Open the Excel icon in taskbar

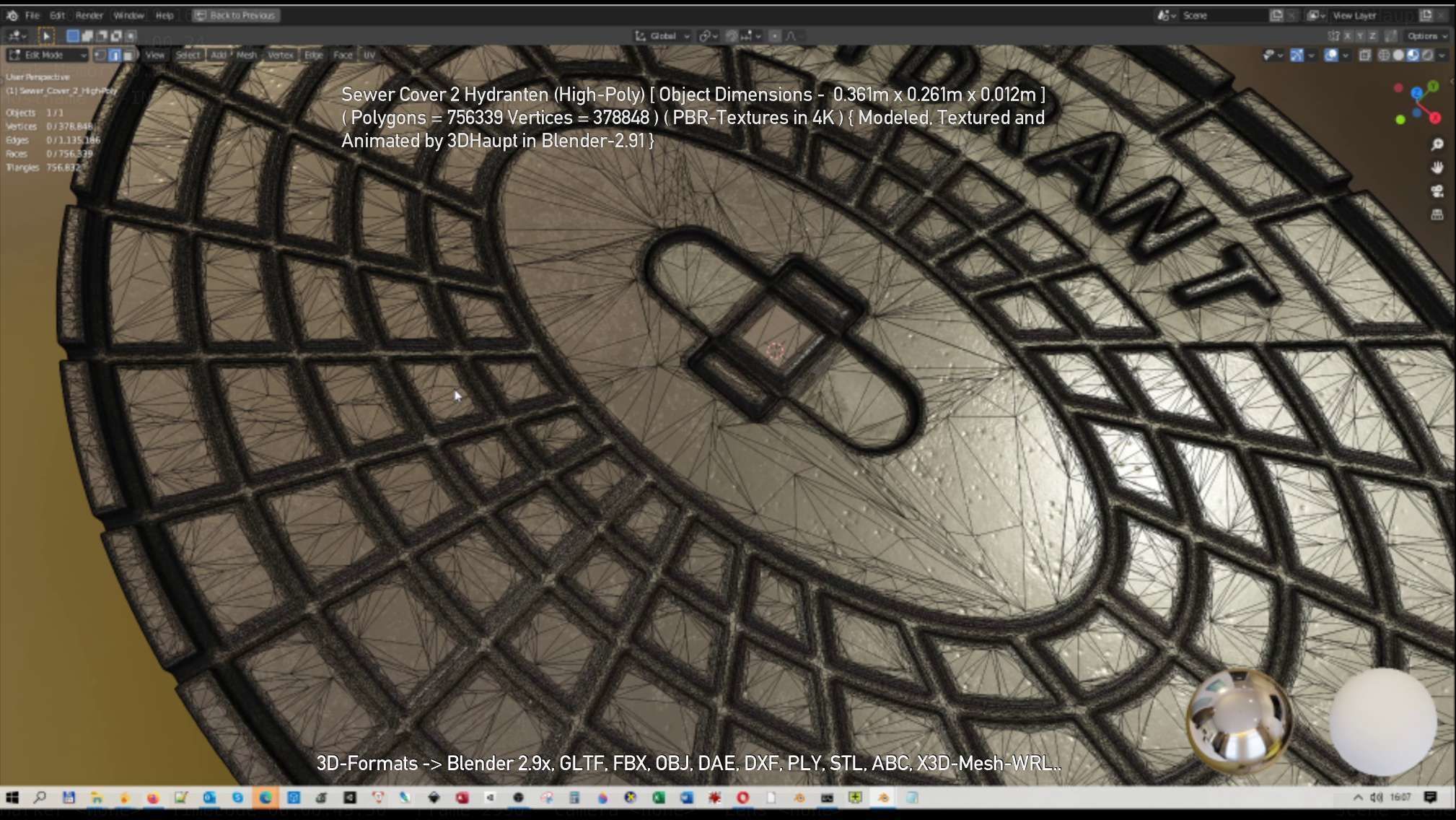click(658, 798)
